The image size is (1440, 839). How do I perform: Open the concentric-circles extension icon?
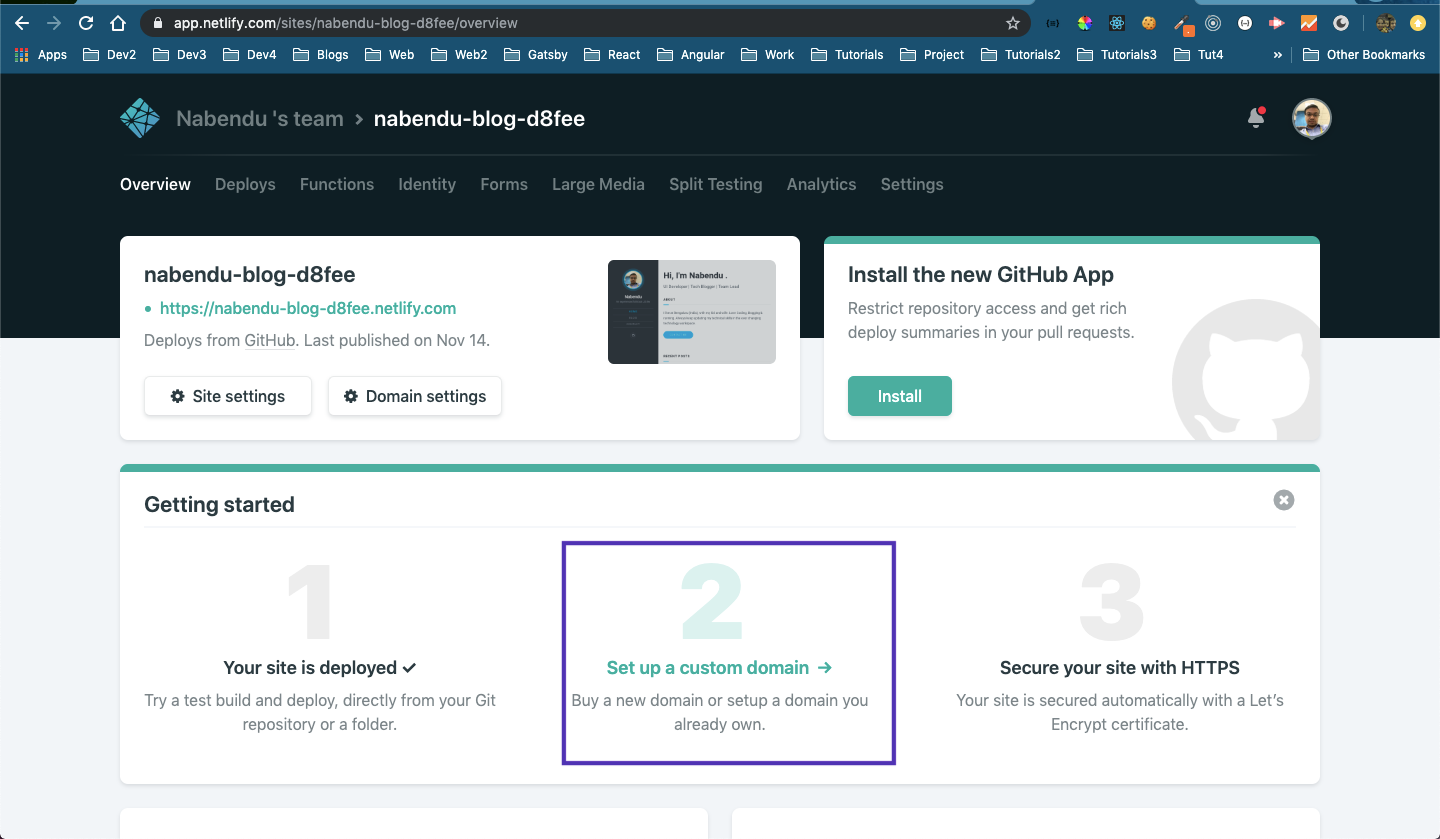[1213, 23]
